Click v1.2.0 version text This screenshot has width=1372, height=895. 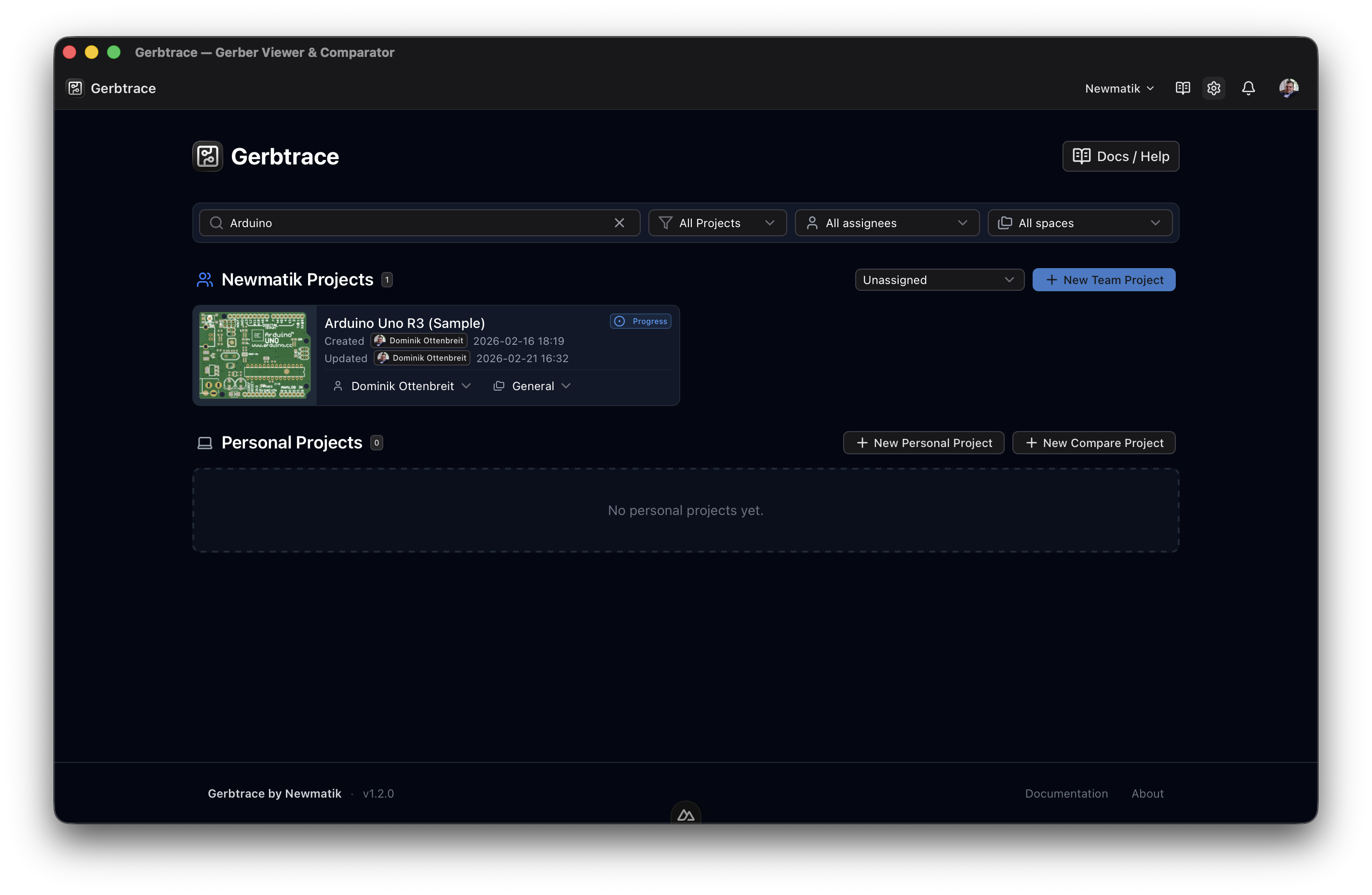coord(378,794)
